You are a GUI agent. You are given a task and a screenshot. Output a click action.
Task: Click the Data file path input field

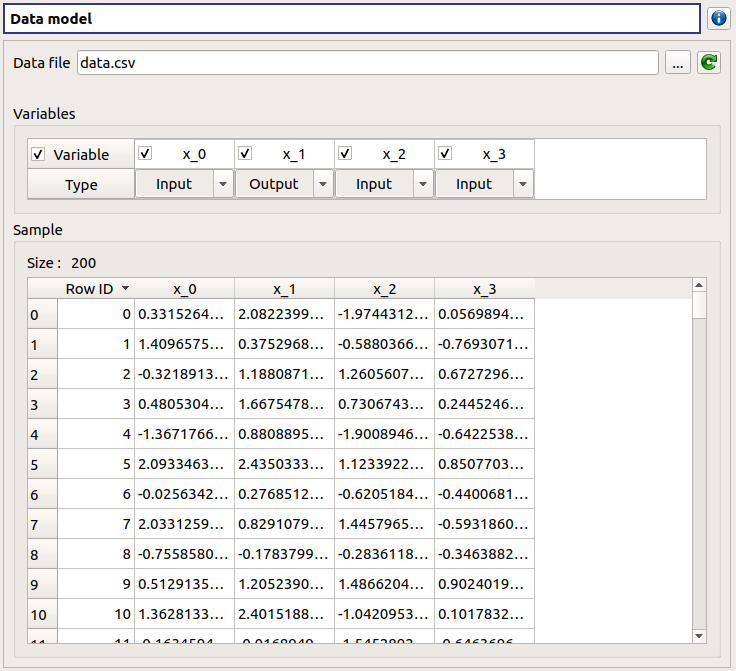pos(366,63)
